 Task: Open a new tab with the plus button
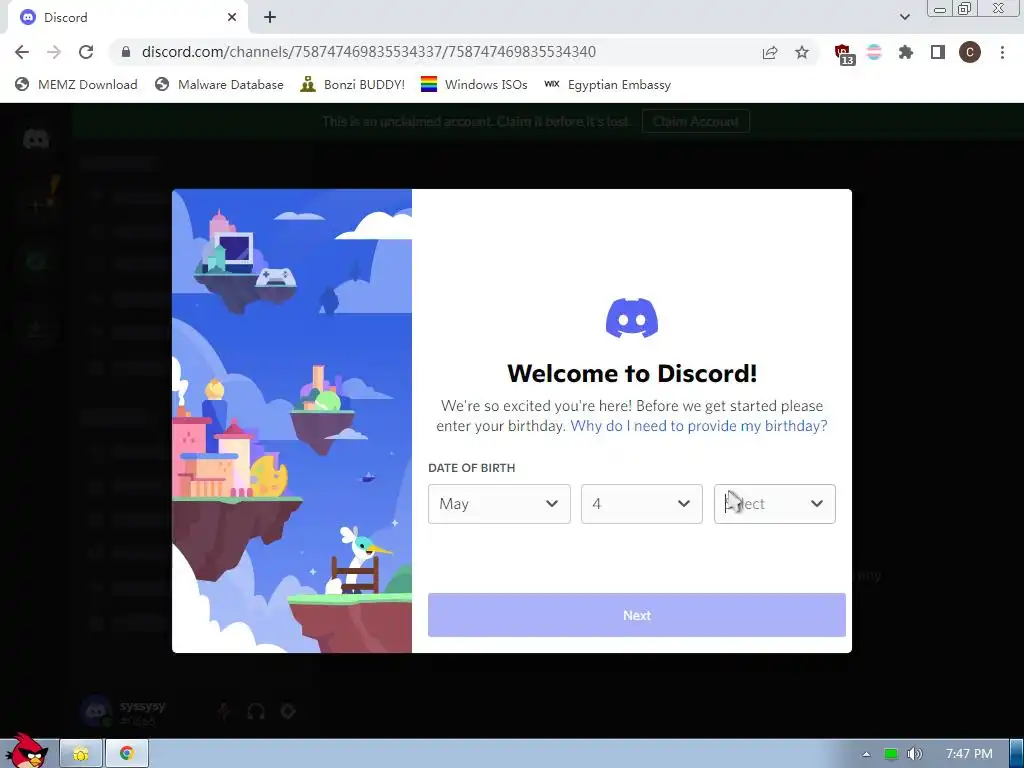tap(270, 18)
